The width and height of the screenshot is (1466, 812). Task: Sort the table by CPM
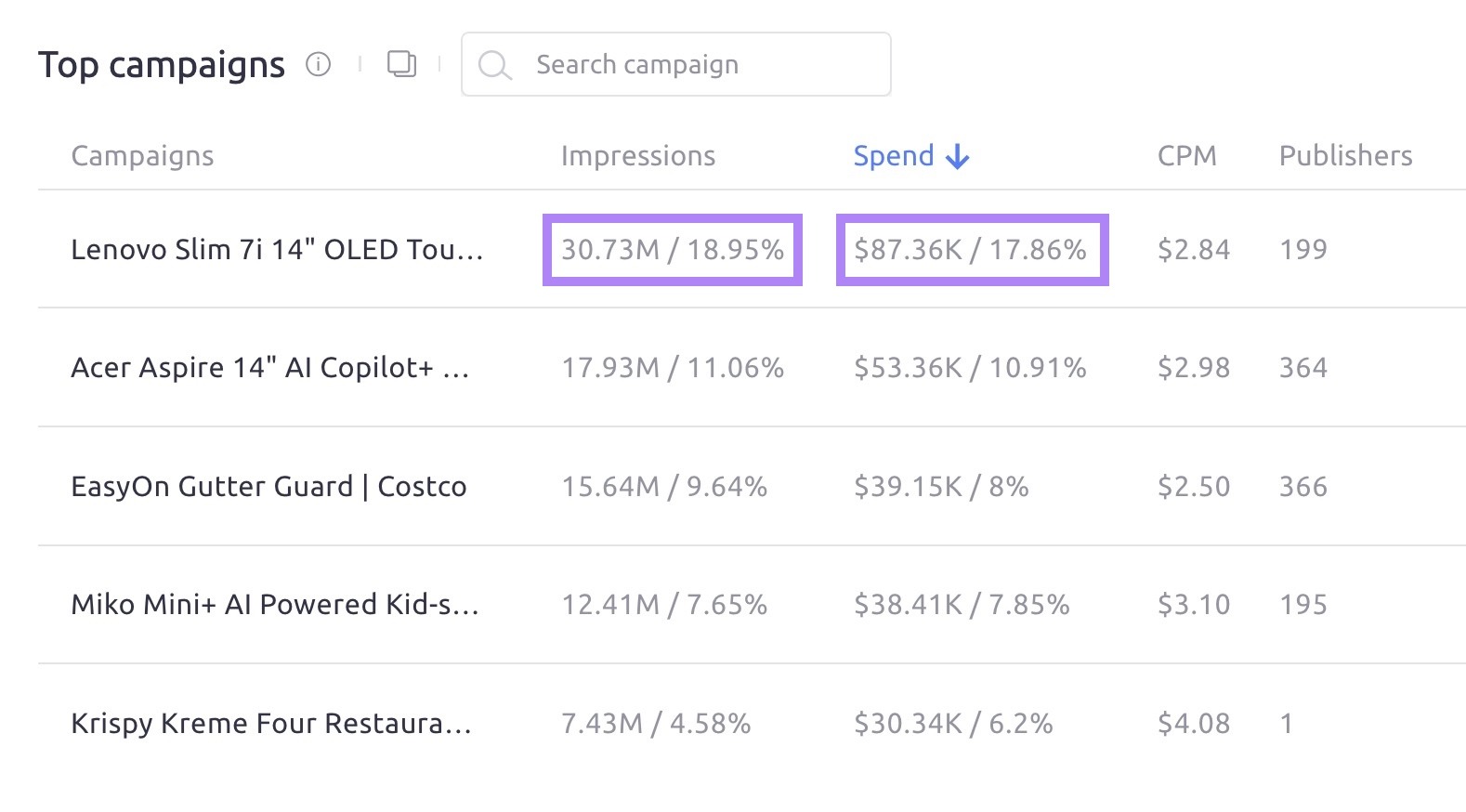coord(1186,155)
